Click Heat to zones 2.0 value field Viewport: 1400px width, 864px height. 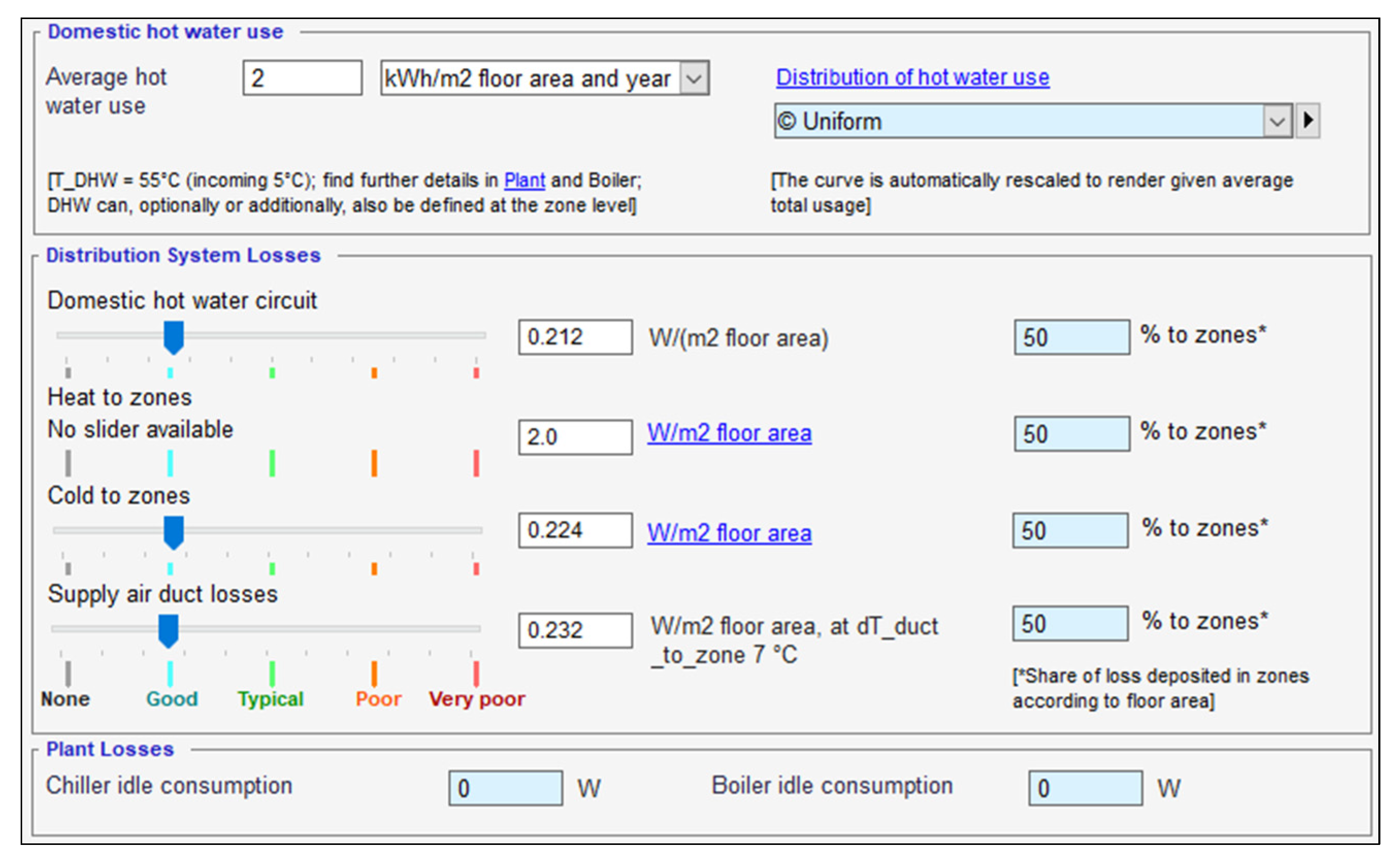(575, 437)
